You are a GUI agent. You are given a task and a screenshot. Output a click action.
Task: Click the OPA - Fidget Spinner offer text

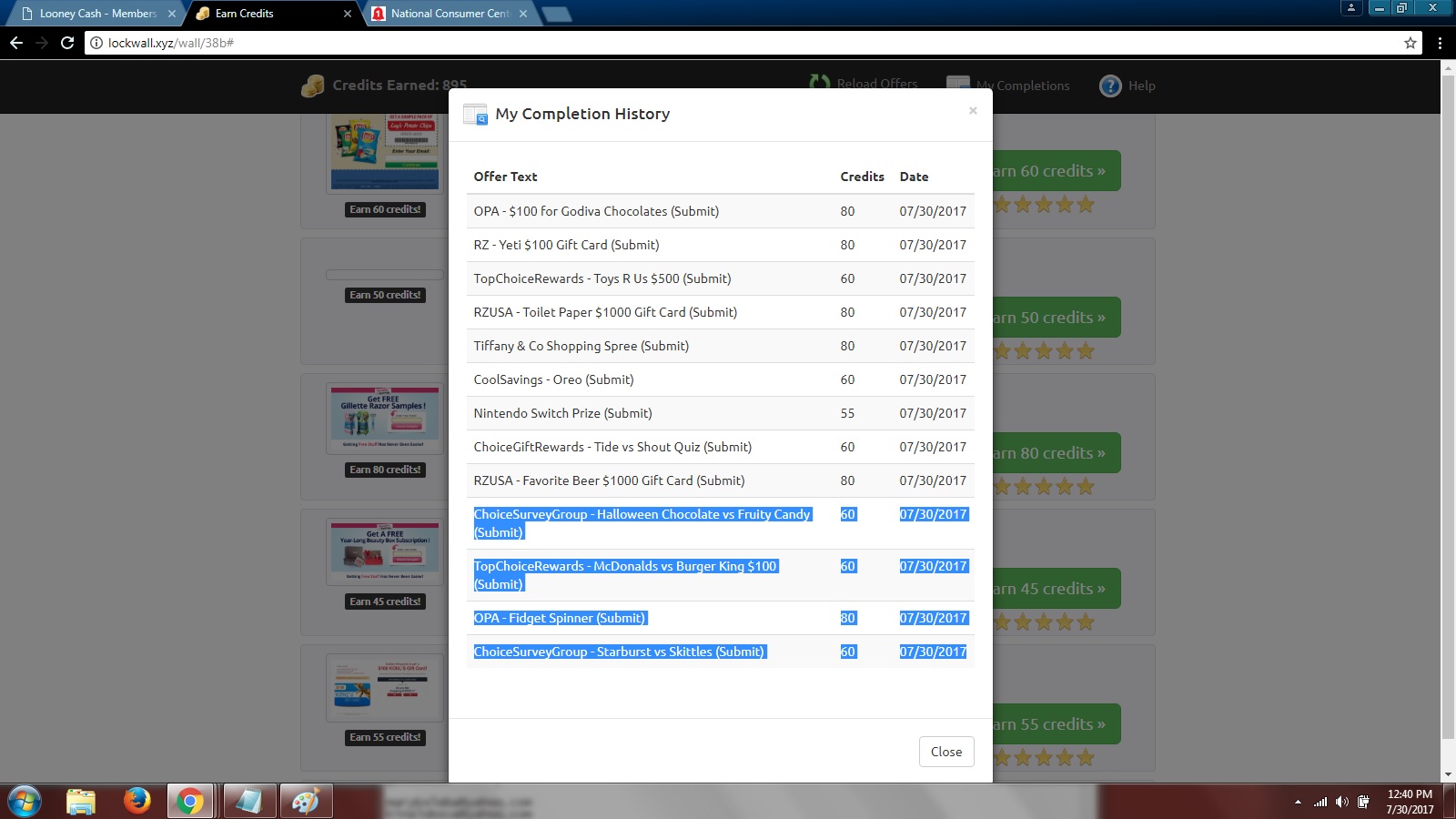560,618
